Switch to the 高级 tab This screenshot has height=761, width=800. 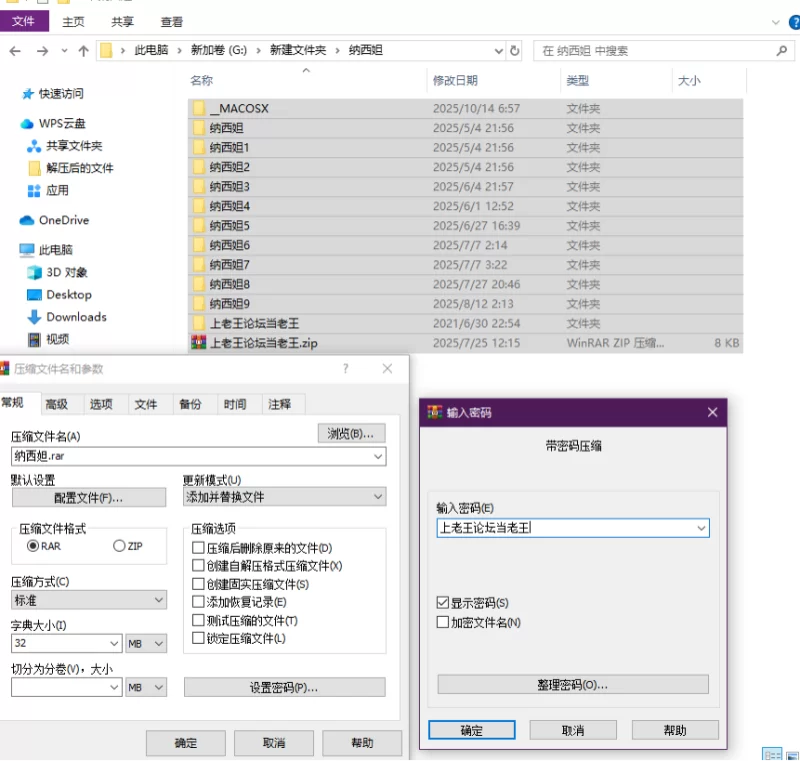click(56, 404)
